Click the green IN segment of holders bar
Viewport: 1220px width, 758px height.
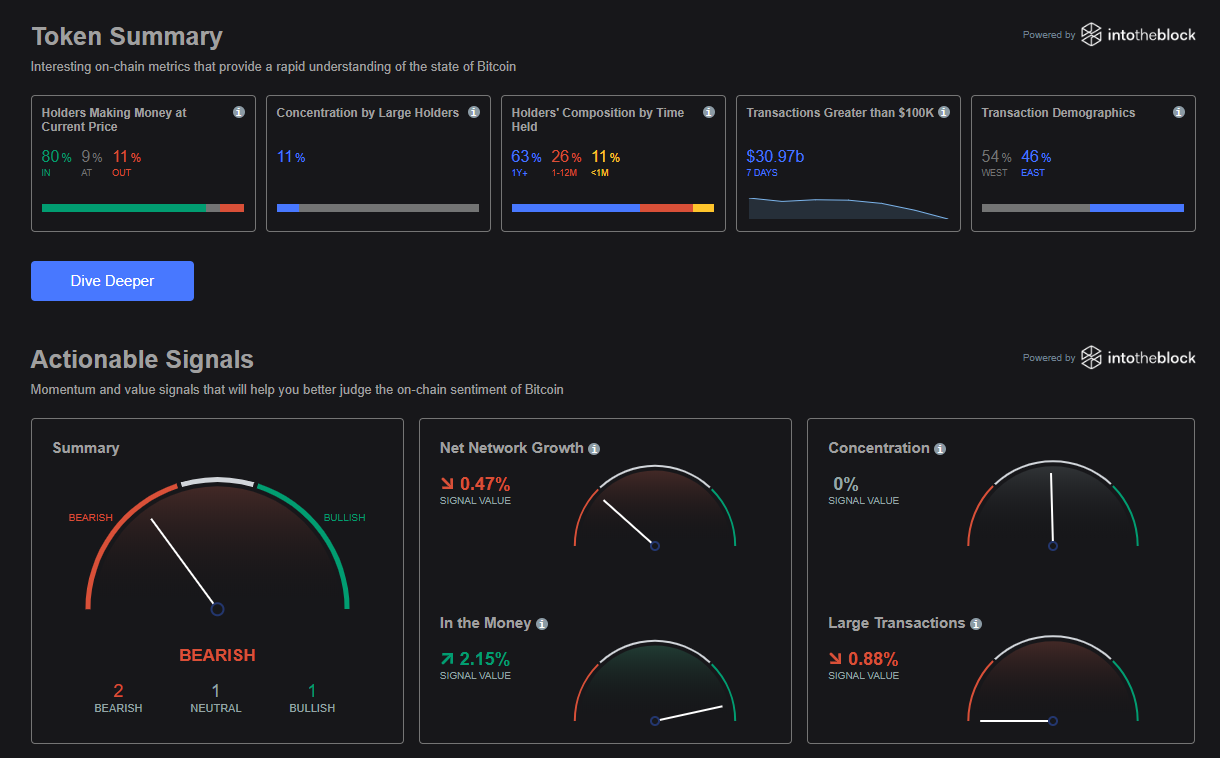coord(123,208)
